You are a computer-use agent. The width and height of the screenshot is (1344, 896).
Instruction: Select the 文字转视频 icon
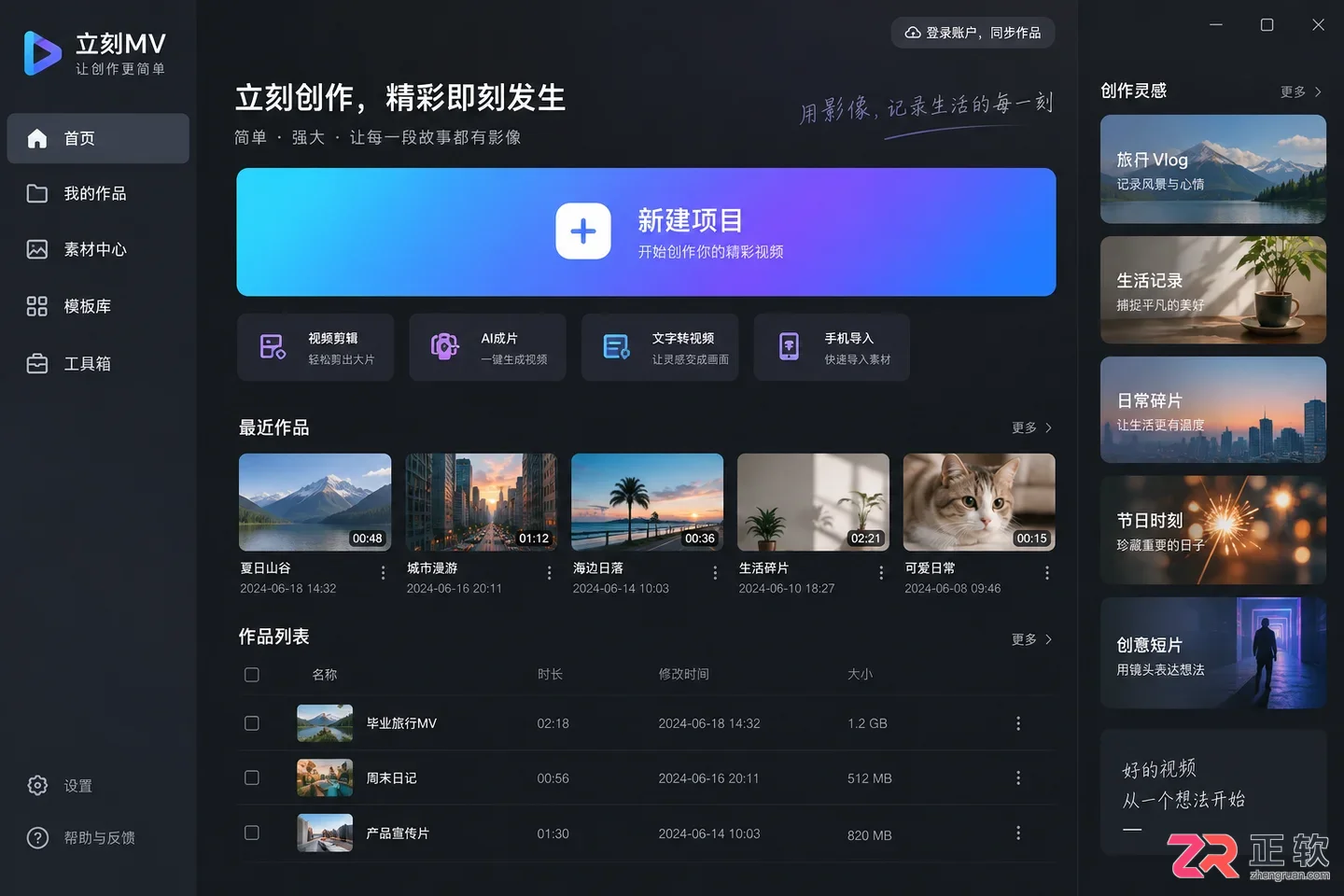(x=617, y=347)
